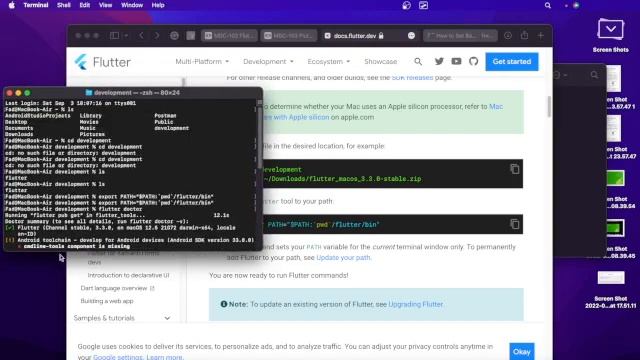Open Flutter Twitter icon
Screen dimensions: 640x360
tap(439, 62)
